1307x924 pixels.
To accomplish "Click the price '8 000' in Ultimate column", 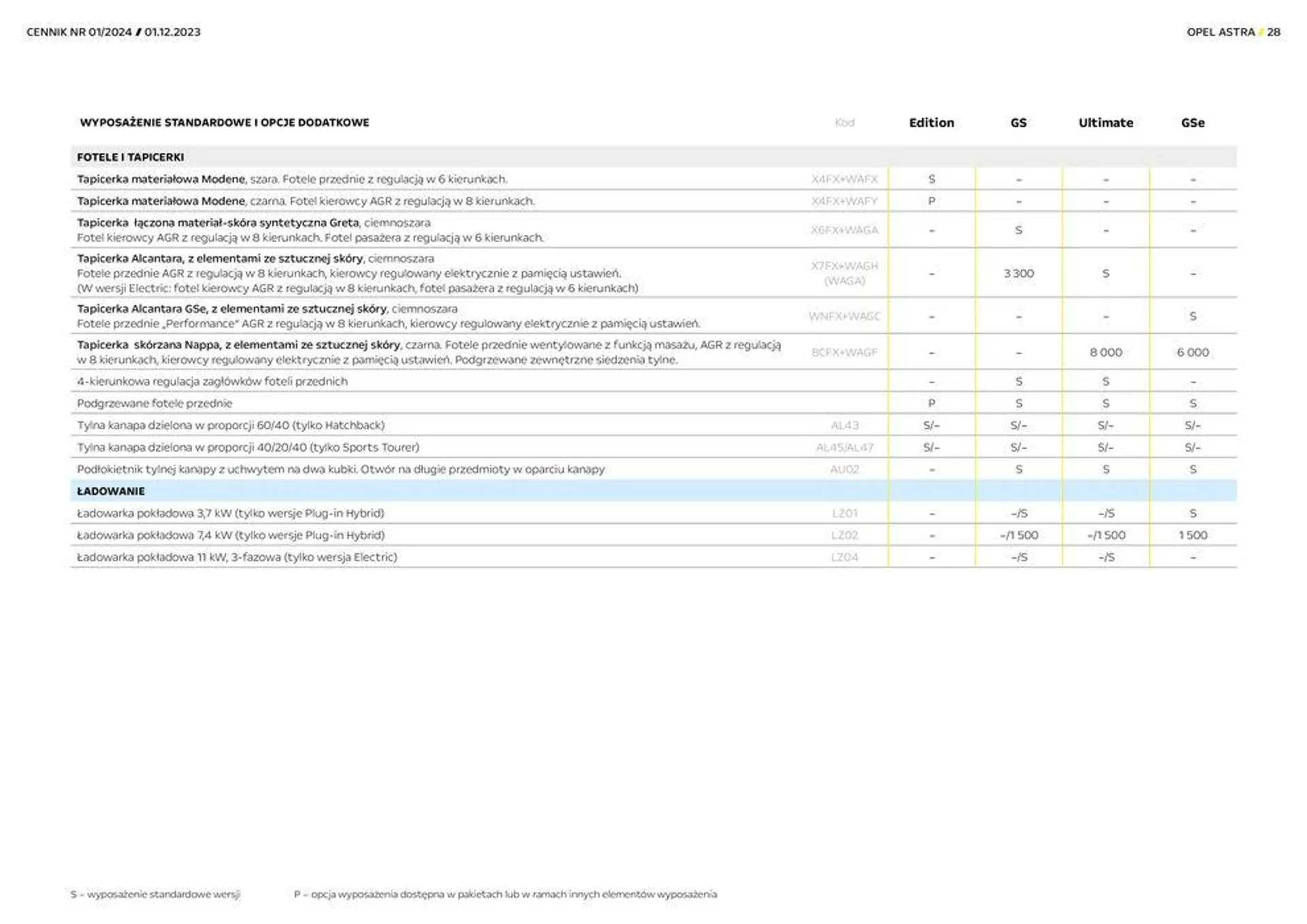I will pos(1106,352).
